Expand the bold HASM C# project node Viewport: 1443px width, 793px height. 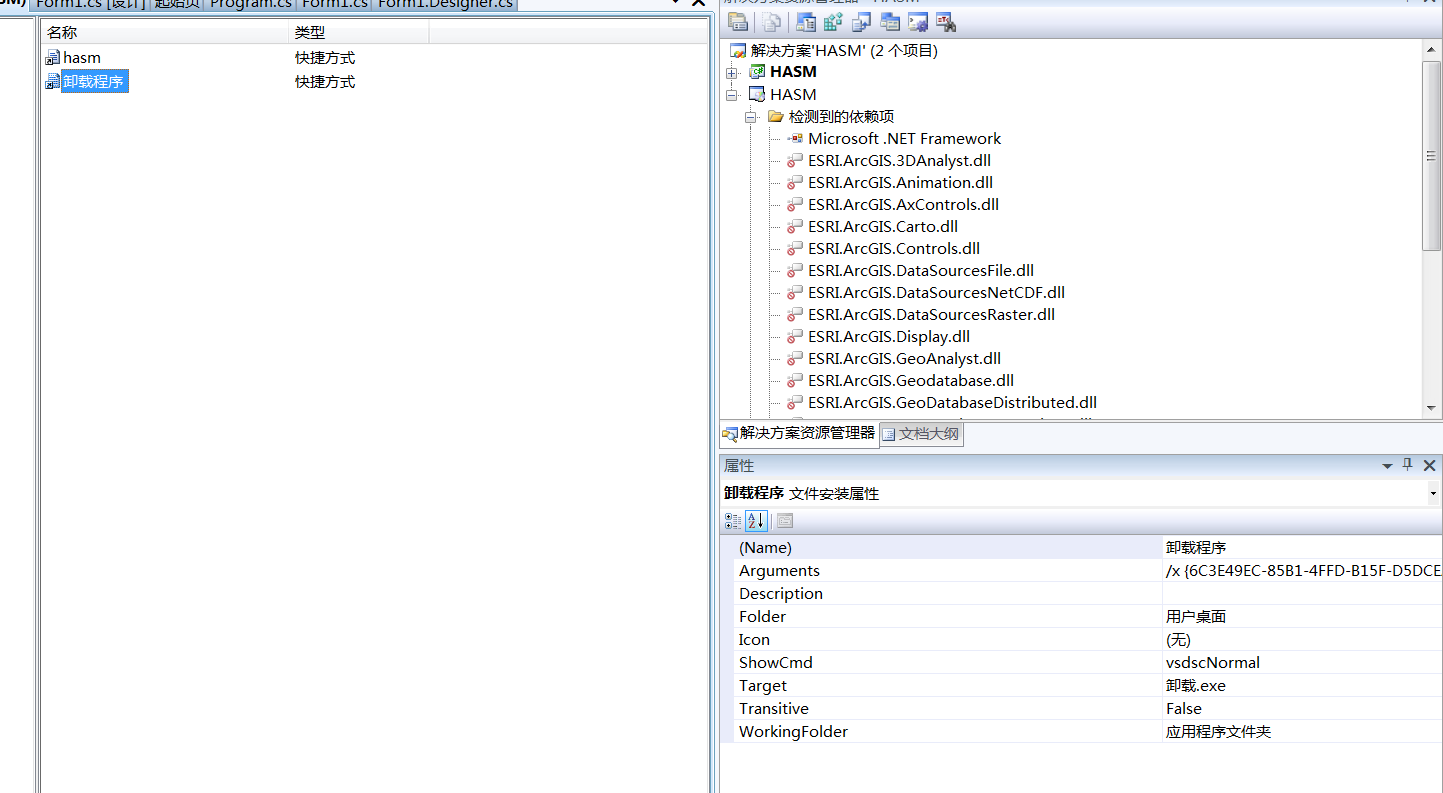coord(732,72)
